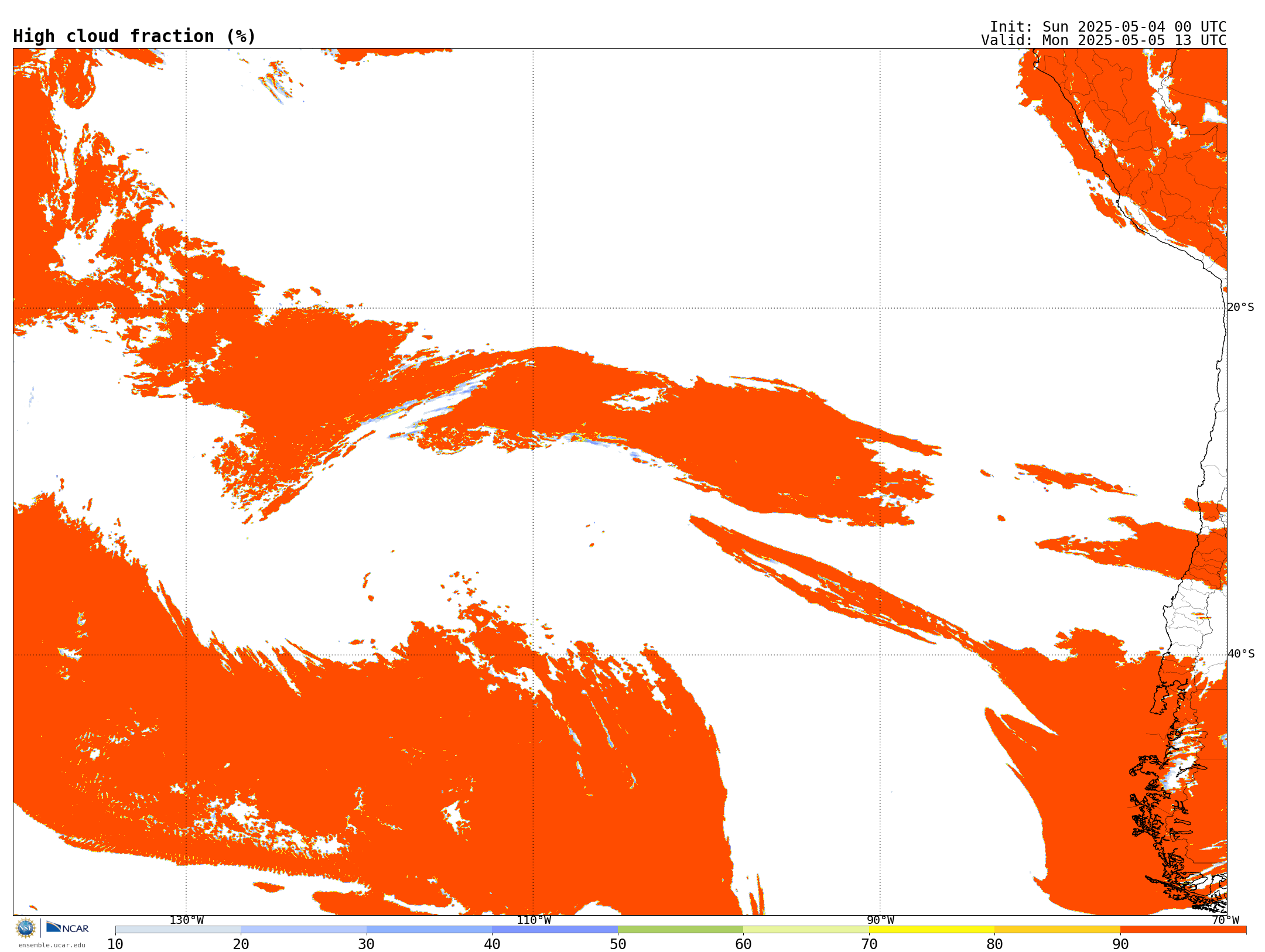Image resolution: width=1265 pixels, height=952 pixels.
Task: Pick the 20-30 light blue colorbar segment
Action: (303, 930)
